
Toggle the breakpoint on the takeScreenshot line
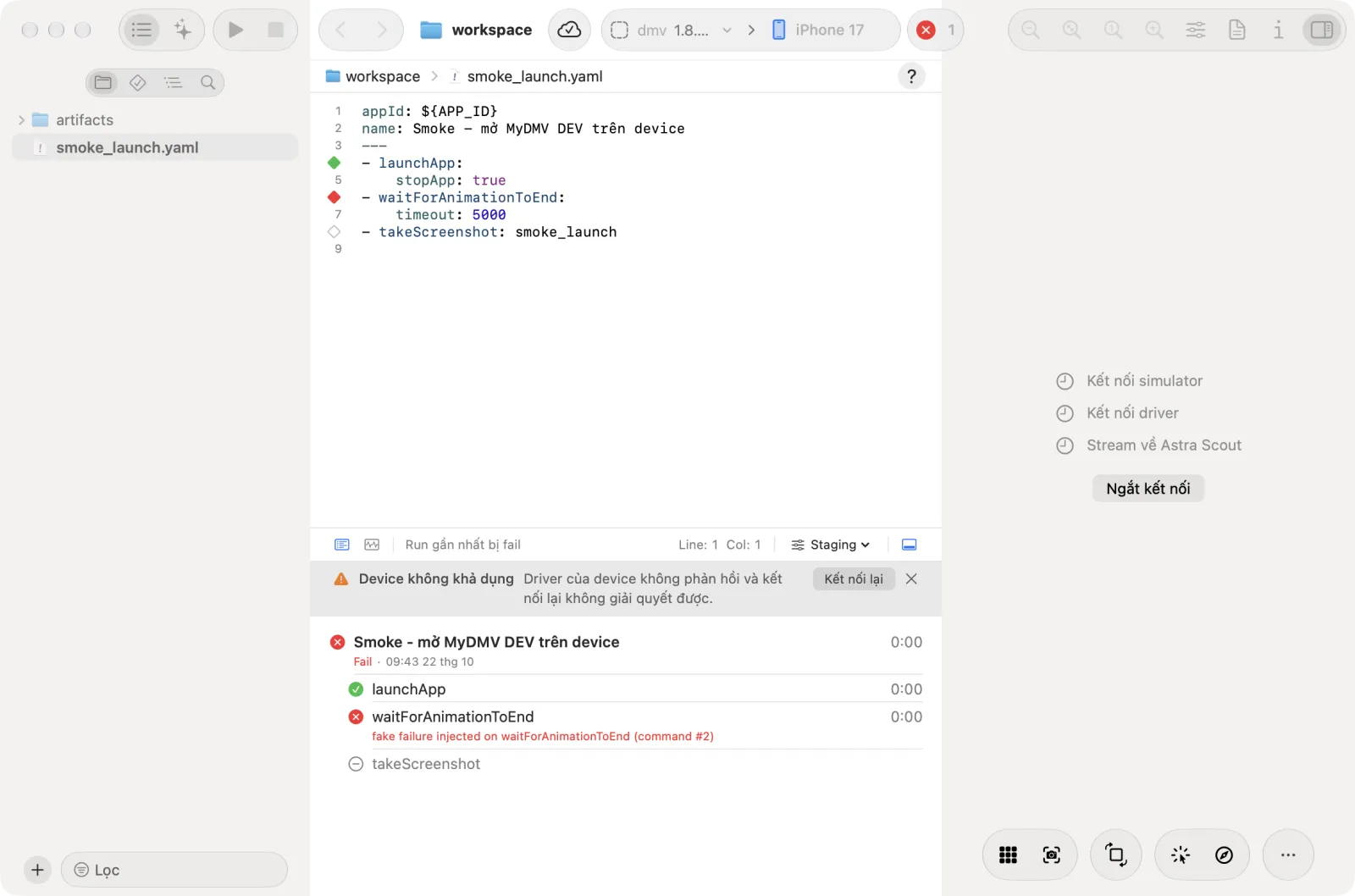[x=334, y=232]
